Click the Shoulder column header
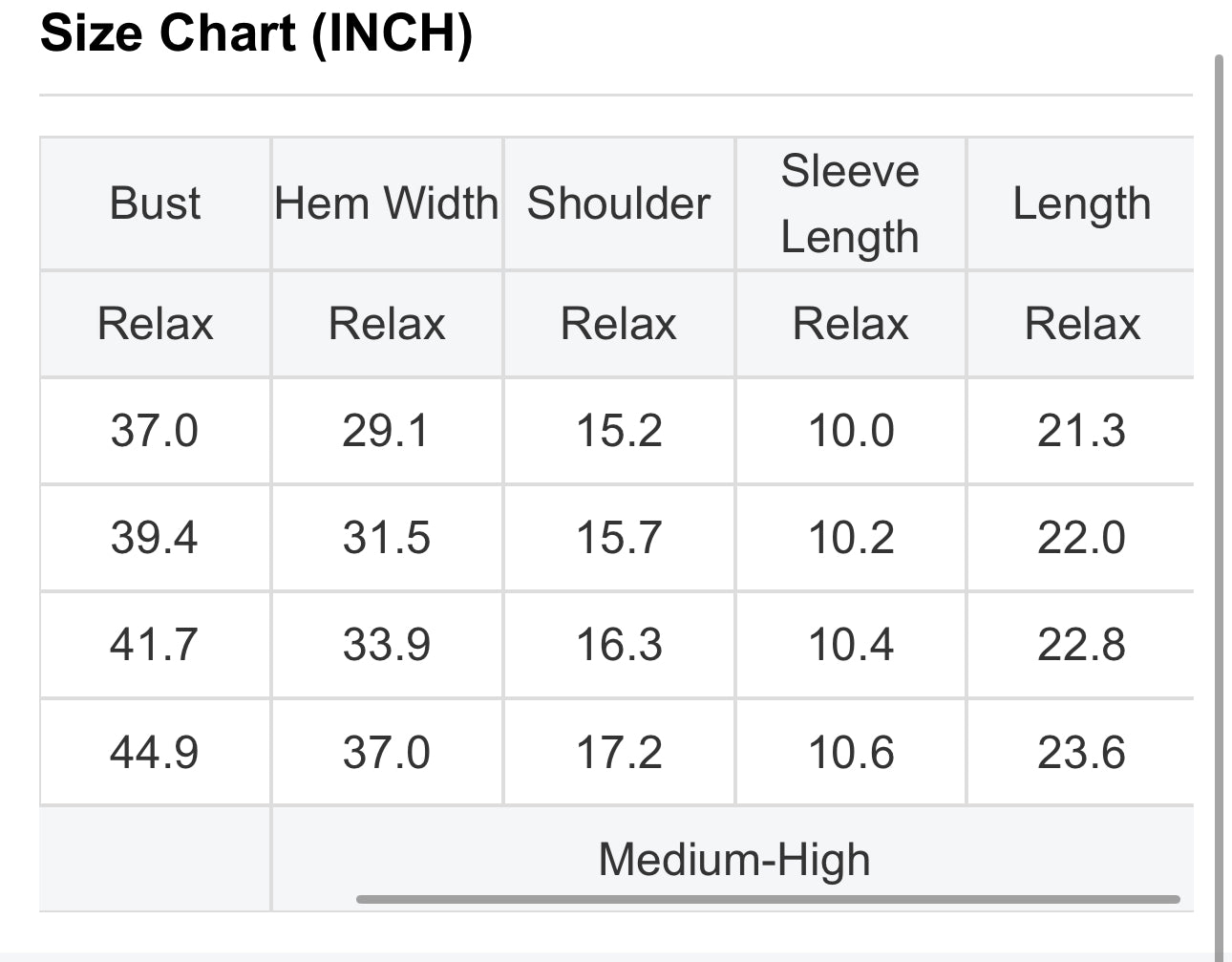 619,203
